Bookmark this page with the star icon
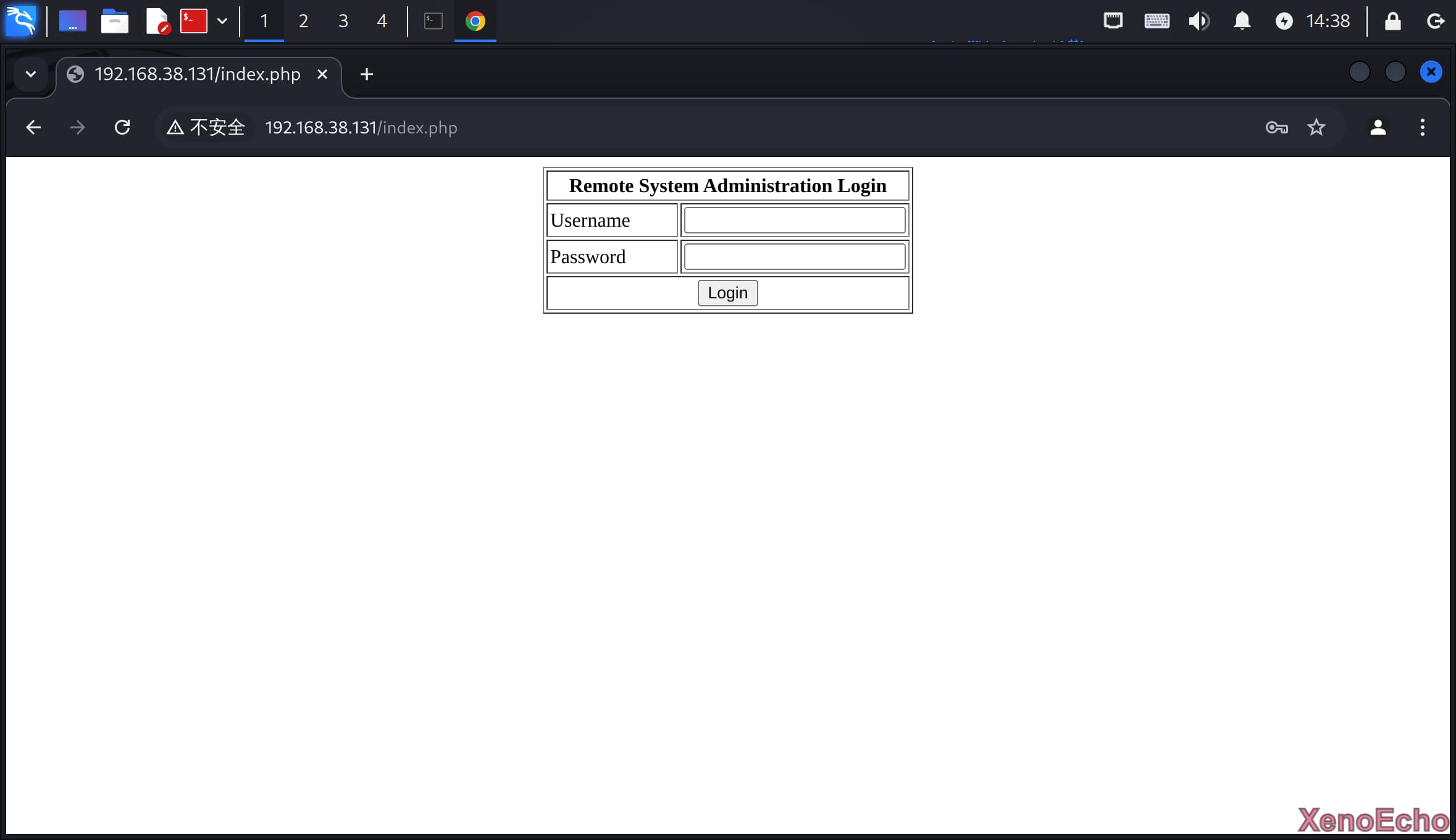The height and width of the screenshot is (840, 1456). (1316, 127)
